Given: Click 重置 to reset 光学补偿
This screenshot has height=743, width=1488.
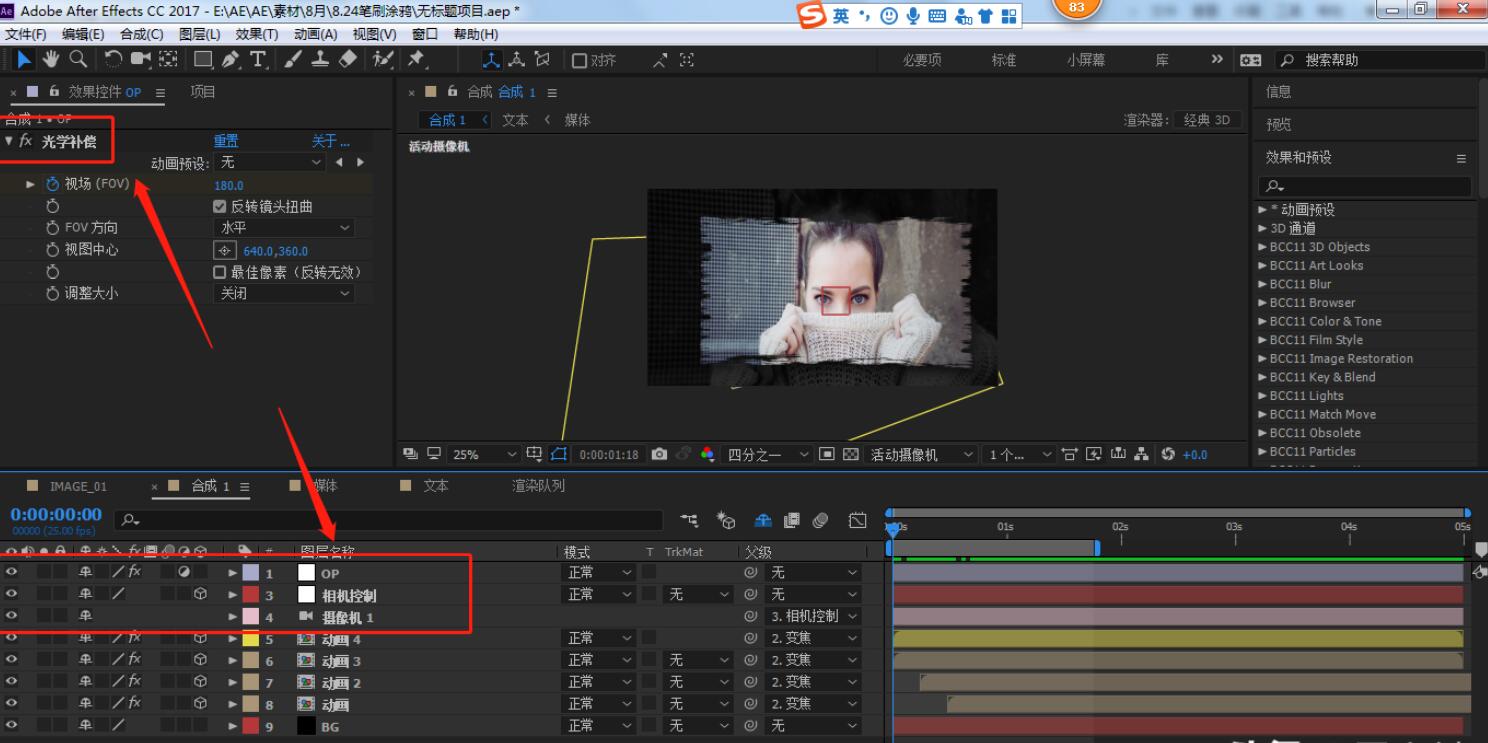Looking at the screenshot, I should (x=226, y=141).
